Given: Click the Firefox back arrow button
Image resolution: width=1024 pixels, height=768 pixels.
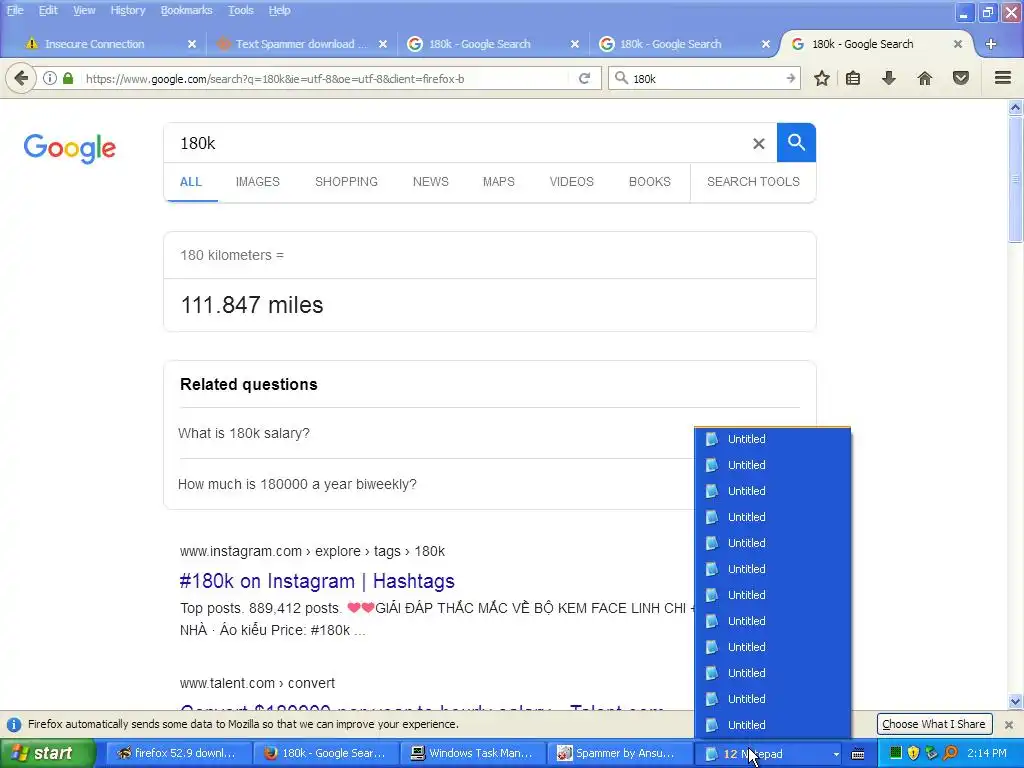Looking at the screenshot, I should (x=21, y=78).
